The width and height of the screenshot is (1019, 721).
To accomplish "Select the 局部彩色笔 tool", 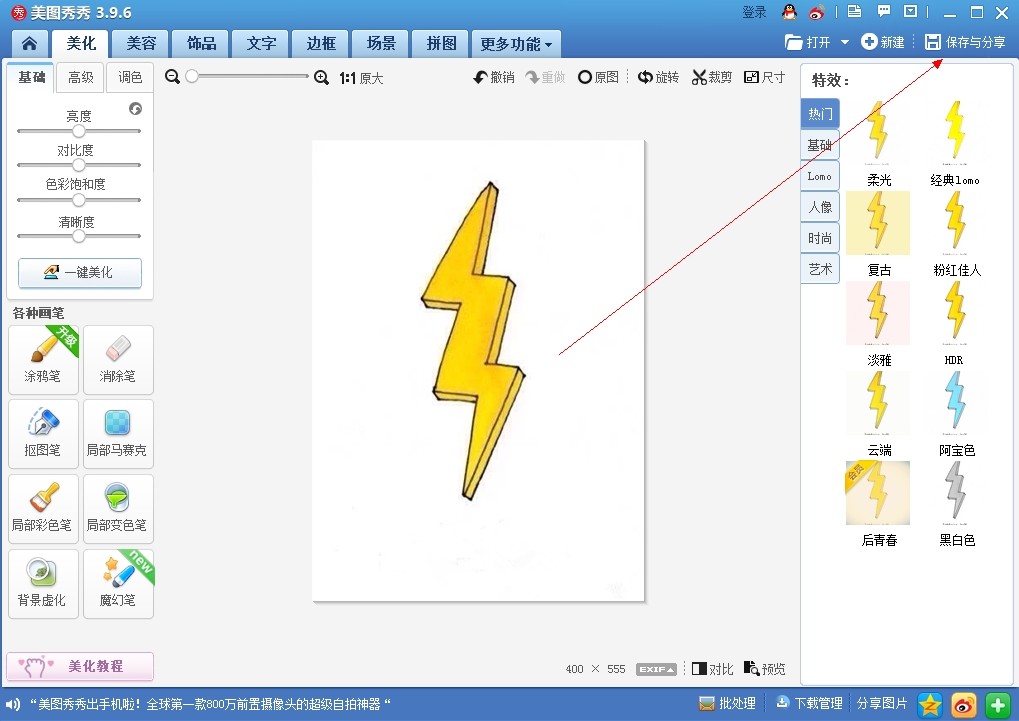I will pos(44,508).
